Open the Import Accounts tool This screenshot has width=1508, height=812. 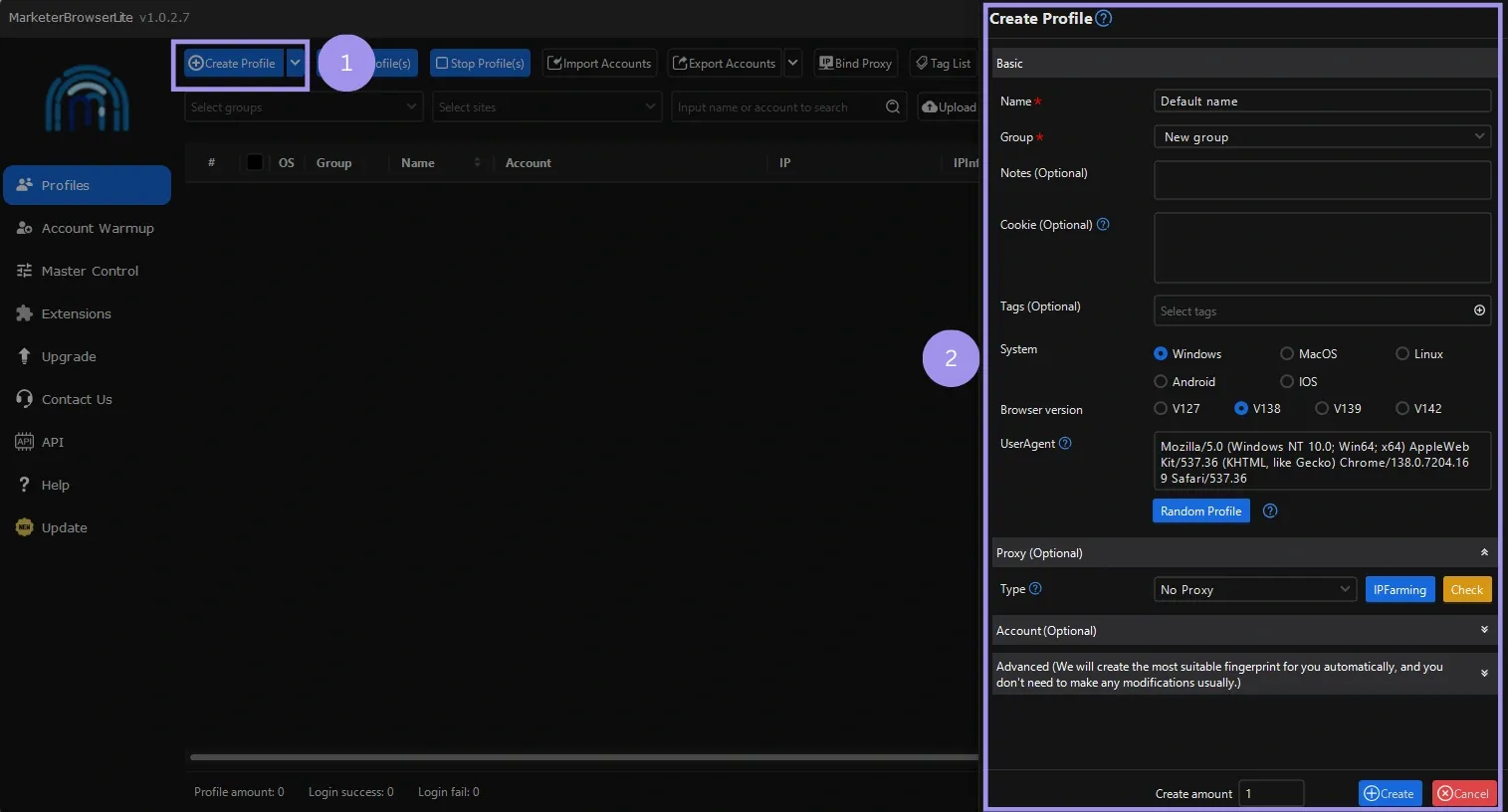coord(599,63)
